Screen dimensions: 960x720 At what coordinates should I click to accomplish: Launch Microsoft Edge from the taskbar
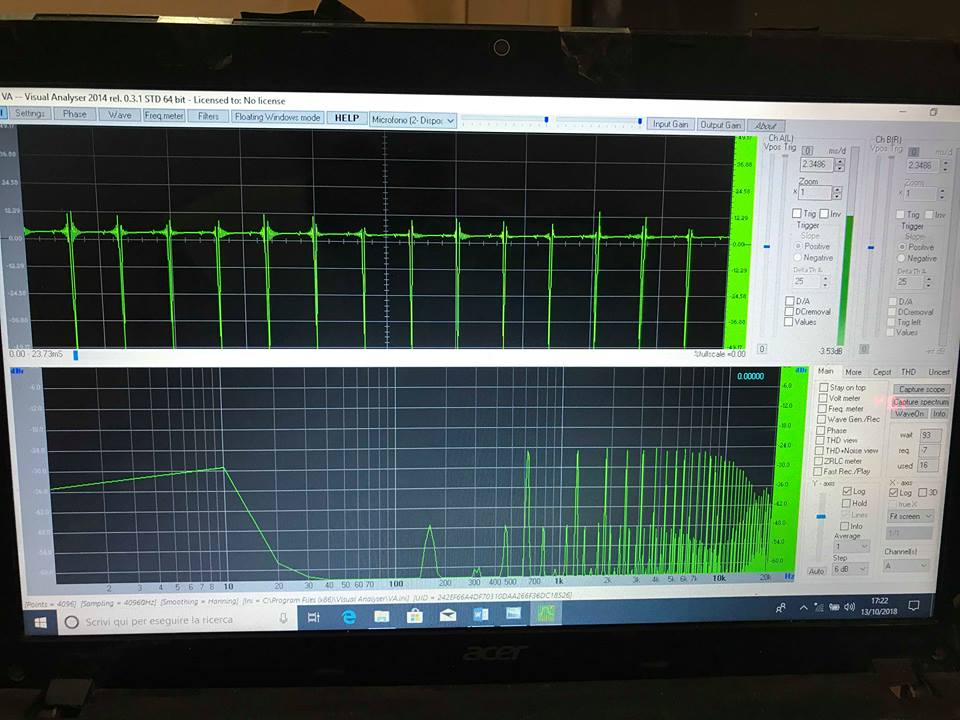tap(349, 617)
